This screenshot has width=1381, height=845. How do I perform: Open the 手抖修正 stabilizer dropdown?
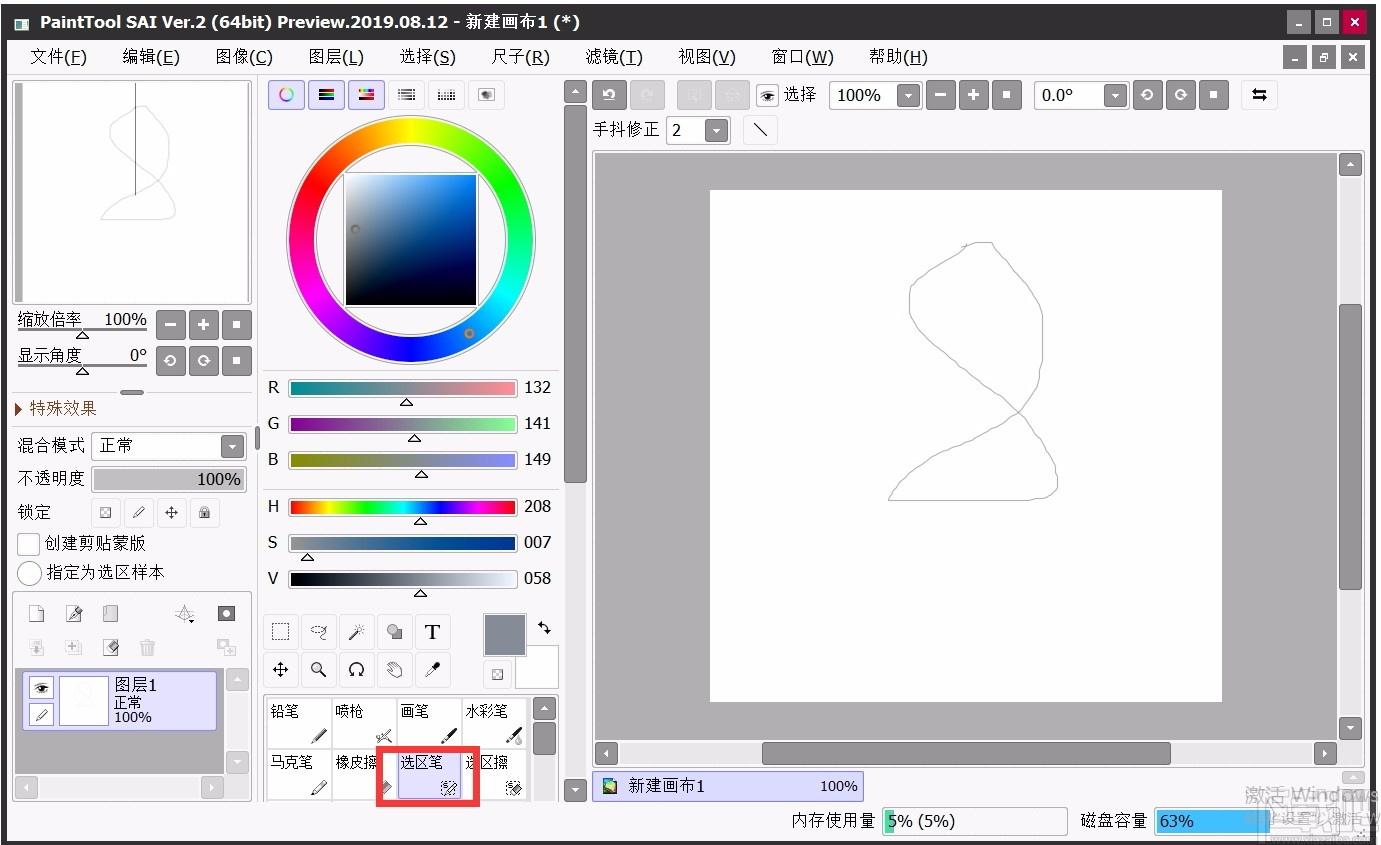click(715, 131)
